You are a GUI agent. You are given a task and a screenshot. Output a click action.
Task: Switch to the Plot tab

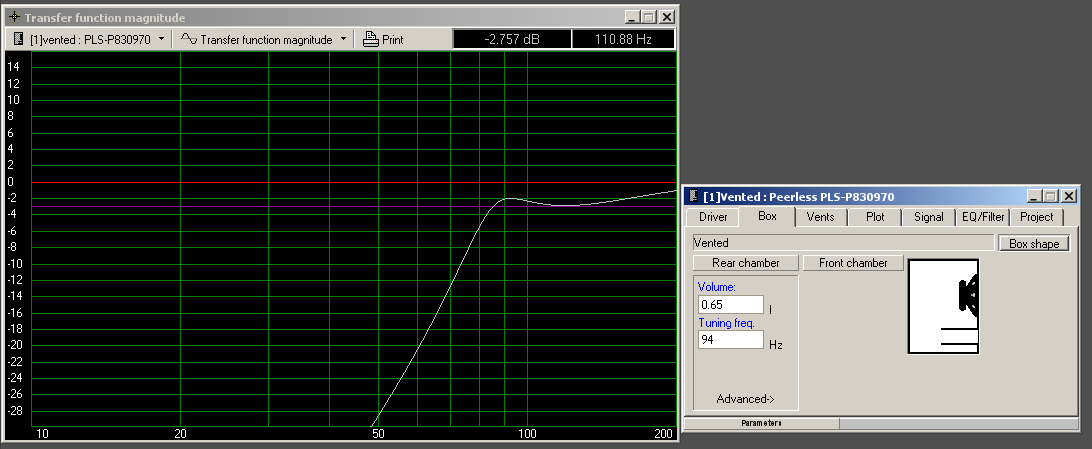click(x=875, y=217)
